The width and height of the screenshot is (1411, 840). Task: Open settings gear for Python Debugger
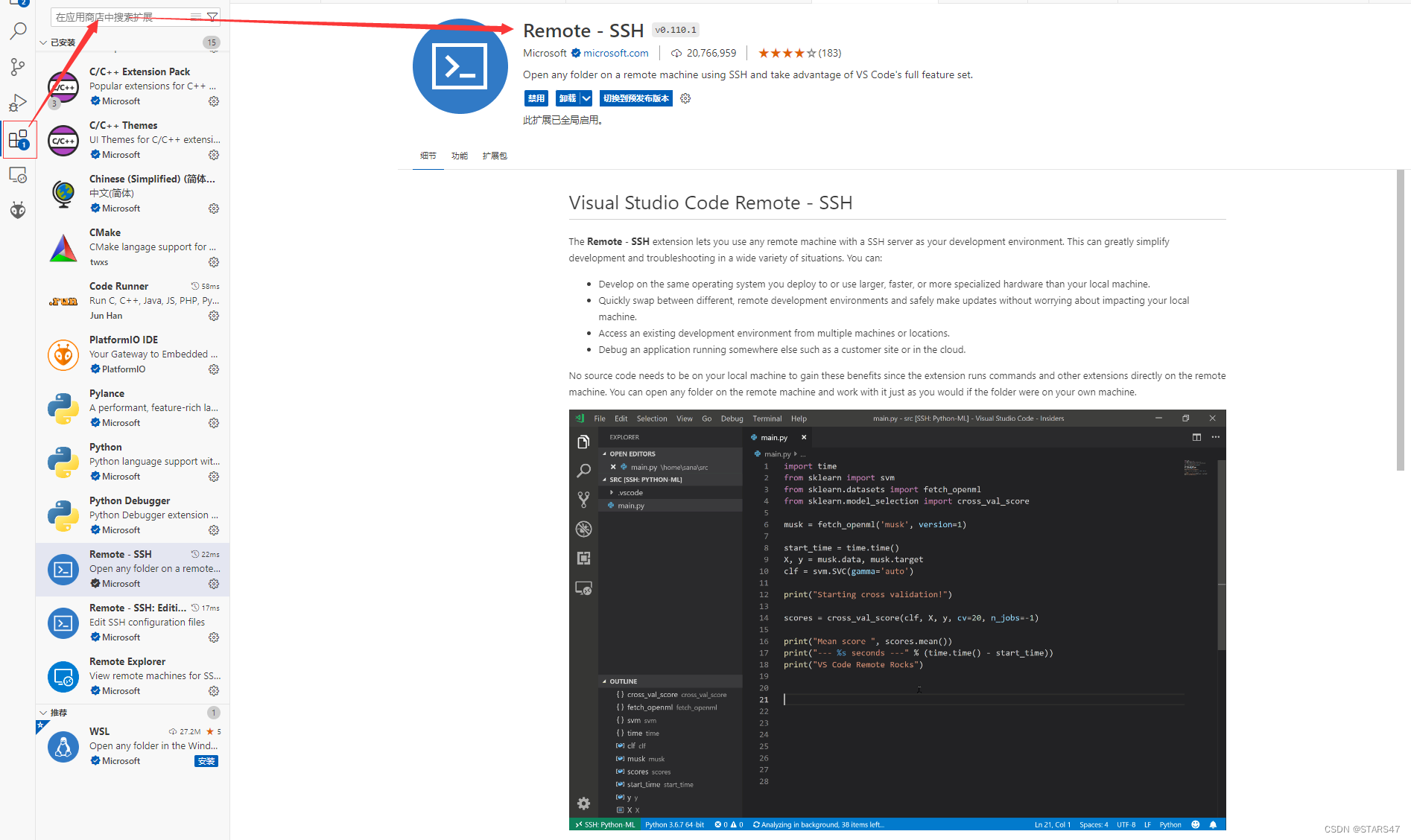(214, 530)
